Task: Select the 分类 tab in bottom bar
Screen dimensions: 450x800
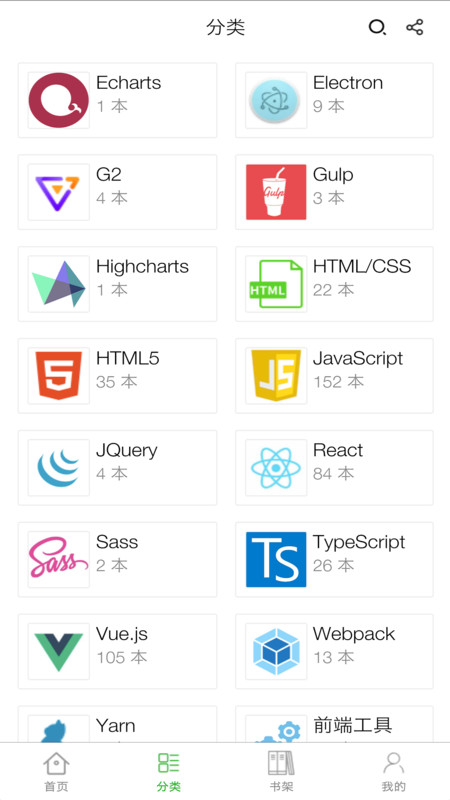Action: point(169,772)
